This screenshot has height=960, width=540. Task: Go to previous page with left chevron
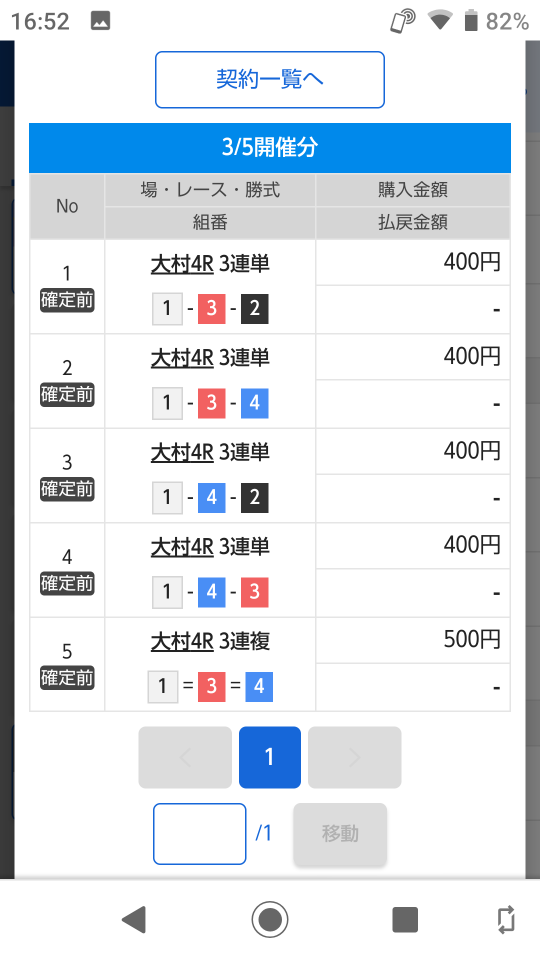tap(185, 757)
